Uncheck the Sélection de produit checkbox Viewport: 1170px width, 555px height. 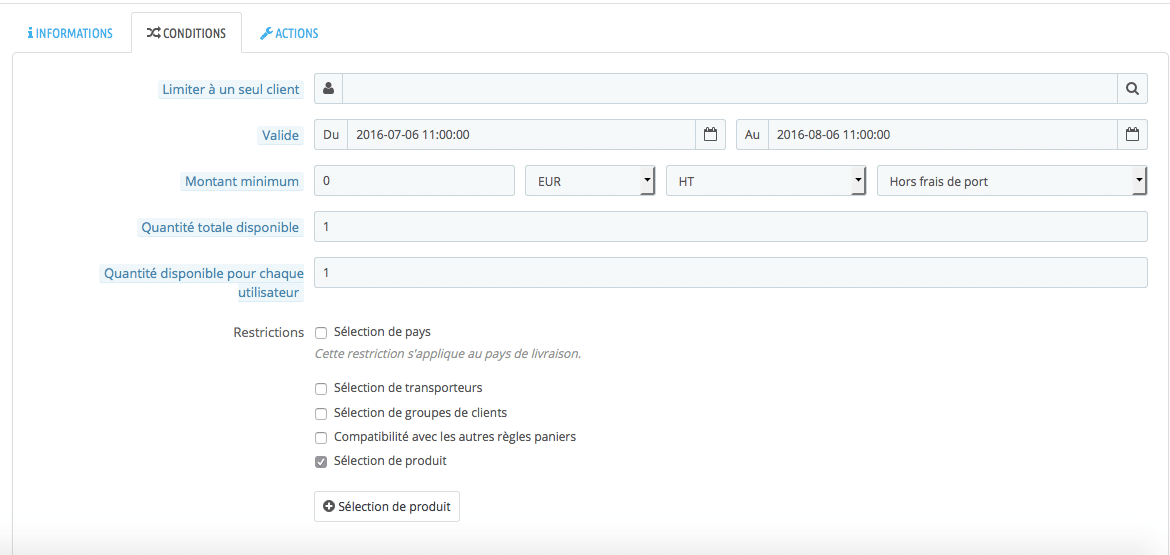(x=321, y=462)
